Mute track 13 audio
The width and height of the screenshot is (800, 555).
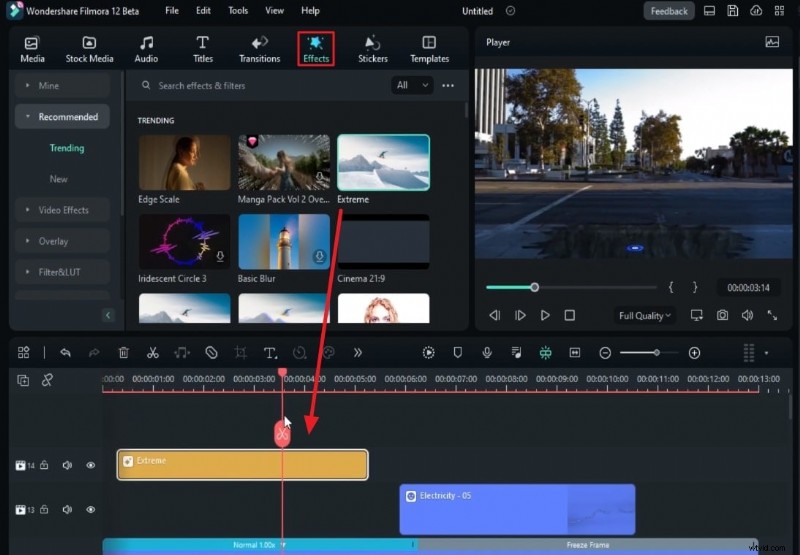point(67,510)
